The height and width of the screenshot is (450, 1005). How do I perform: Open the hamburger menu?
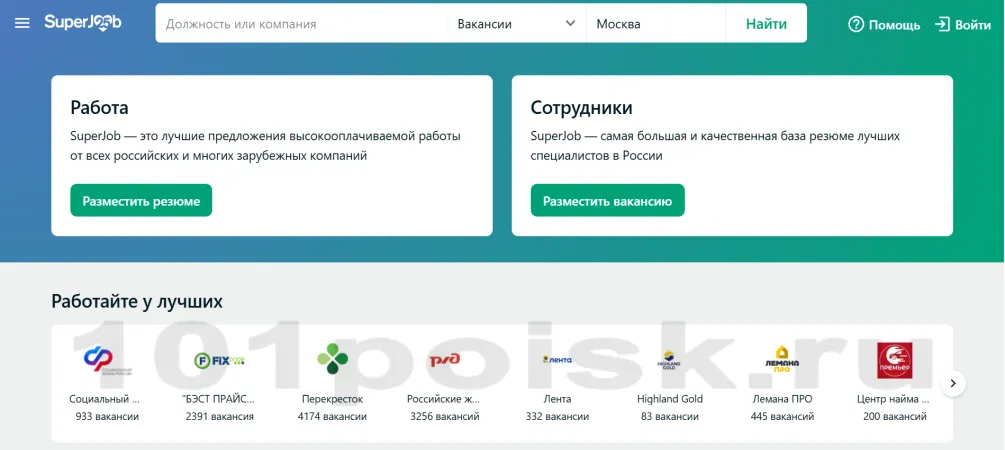(x=22, y=24)
